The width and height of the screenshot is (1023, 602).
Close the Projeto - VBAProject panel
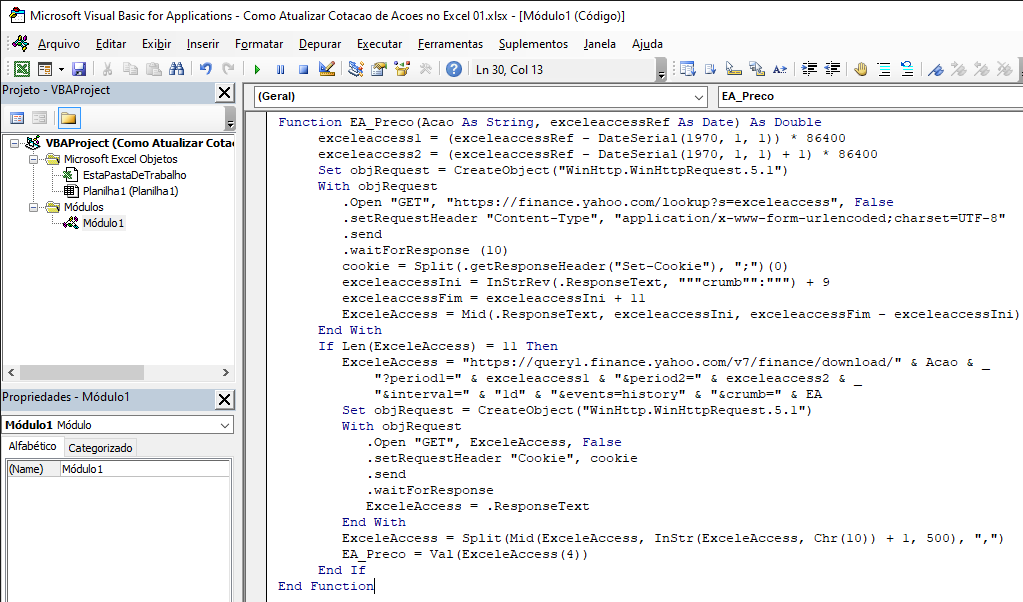pos(224,93)
